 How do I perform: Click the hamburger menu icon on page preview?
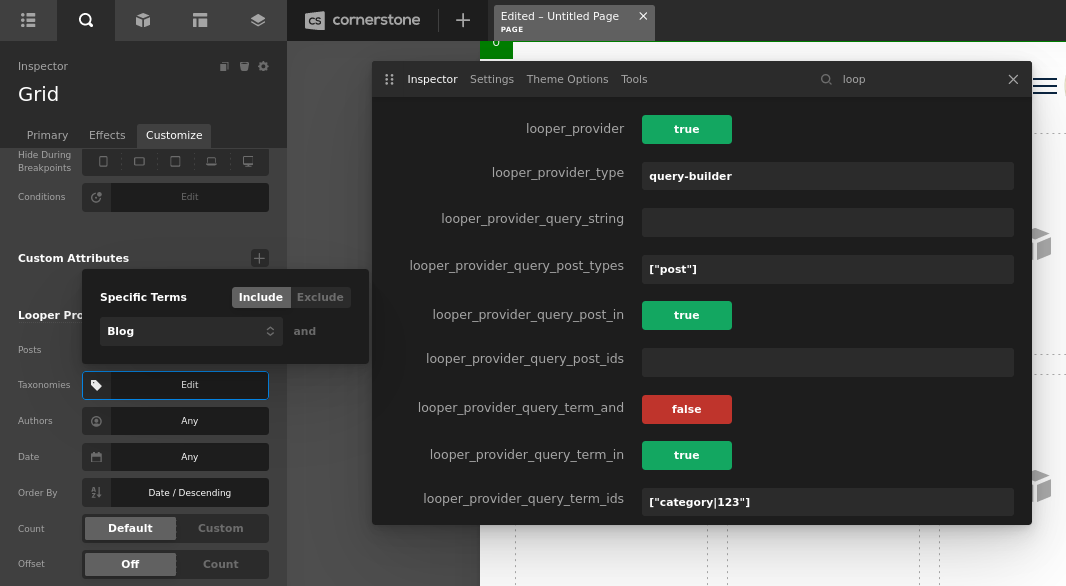pyautogui.click(x=1044, y=86)
